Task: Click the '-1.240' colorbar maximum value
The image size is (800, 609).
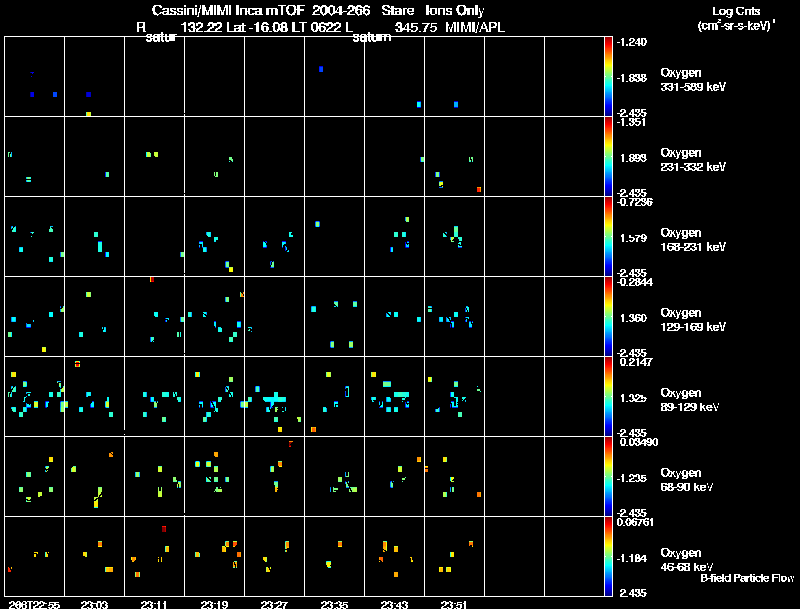Action: 632,42
